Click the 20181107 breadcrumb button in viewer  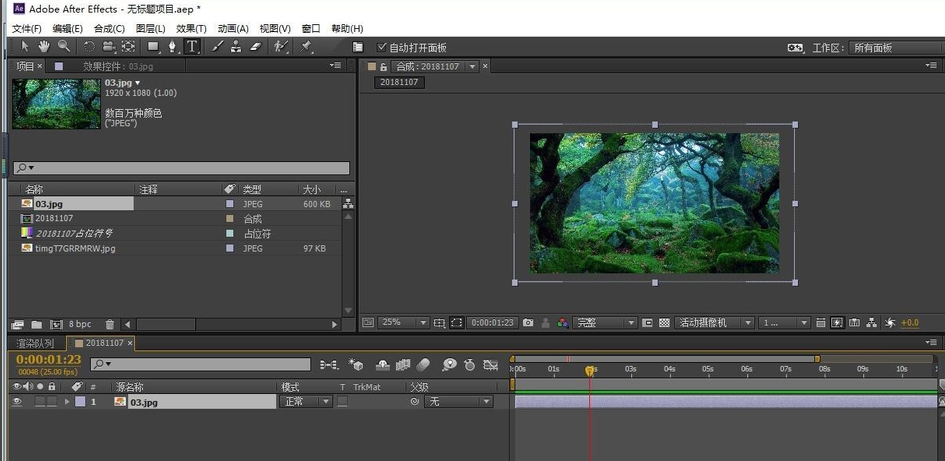click(x=399, y=82)
